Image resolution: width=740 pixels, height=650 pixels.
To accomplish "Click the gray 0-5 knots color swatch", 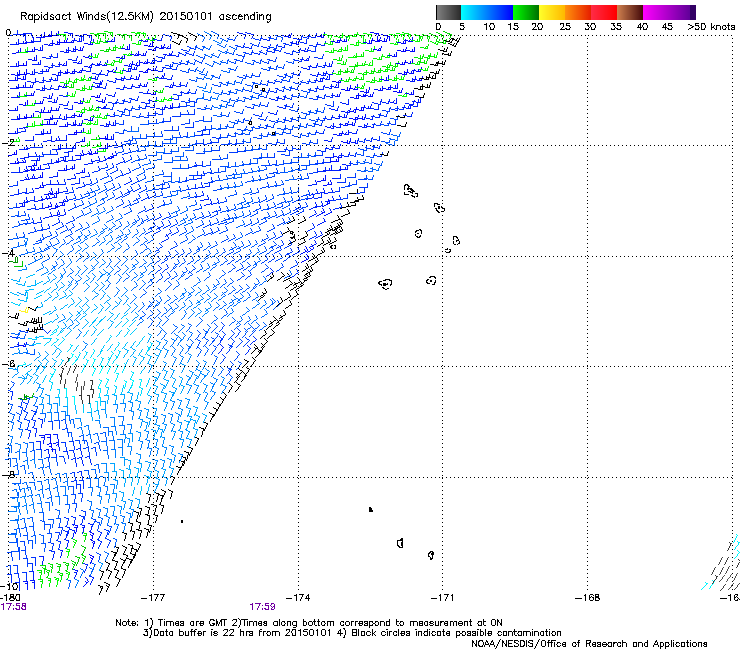I will 448,12.
